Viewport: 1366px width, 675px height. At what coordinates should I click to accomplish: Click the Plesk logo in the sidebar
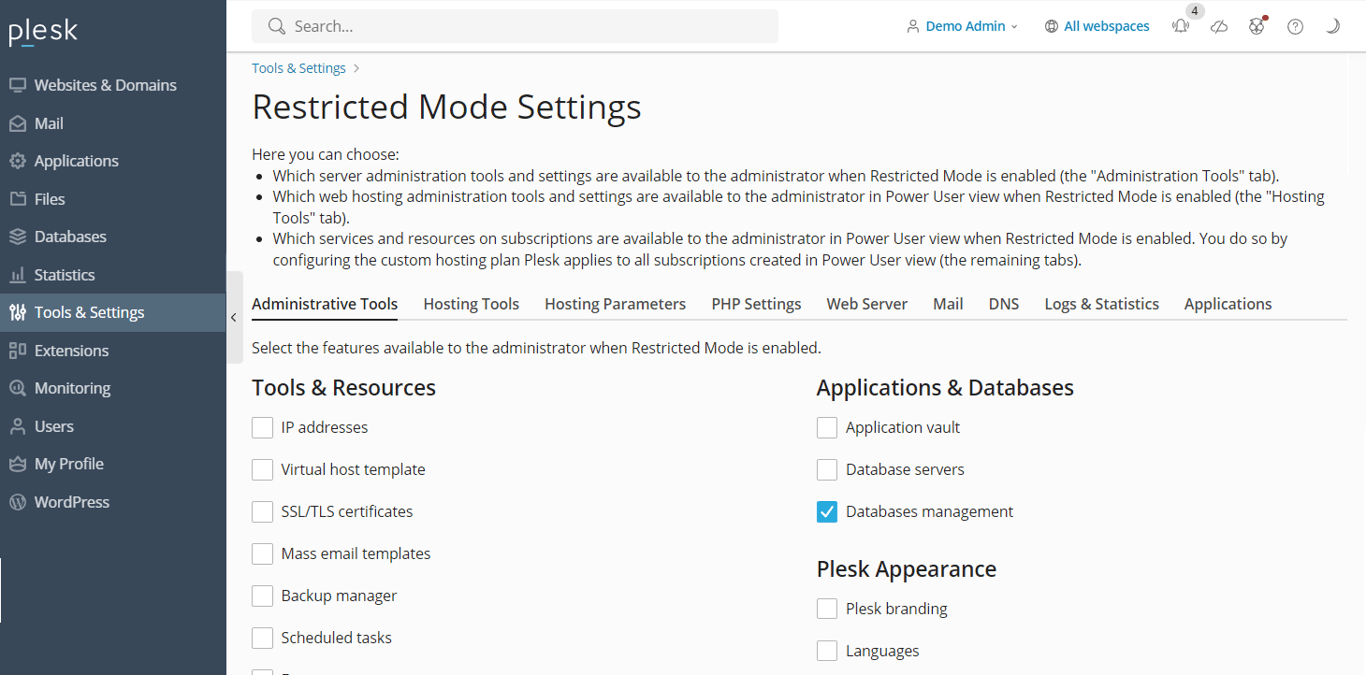[x=42, y=31]
